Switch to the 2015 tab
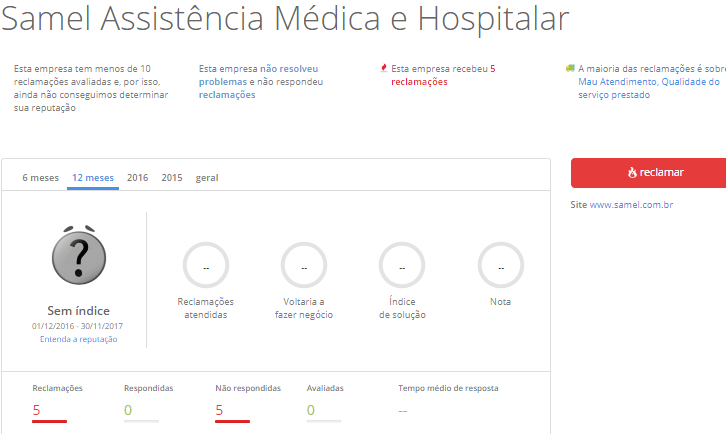726x434 pixels. pos(172,178)
